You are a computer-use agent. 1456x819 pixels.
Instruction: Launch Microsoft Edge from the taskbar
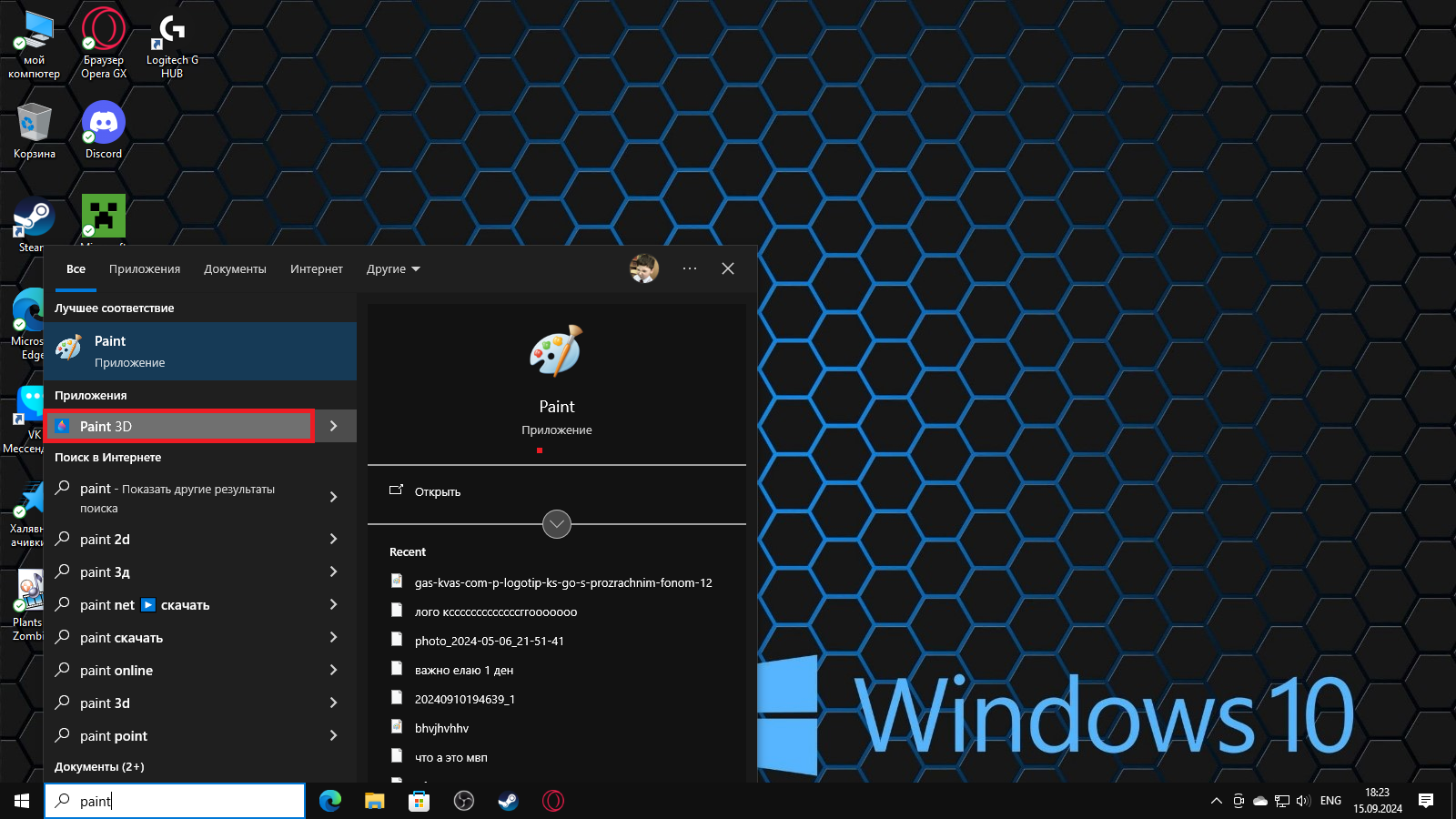(x=330, y=801)
